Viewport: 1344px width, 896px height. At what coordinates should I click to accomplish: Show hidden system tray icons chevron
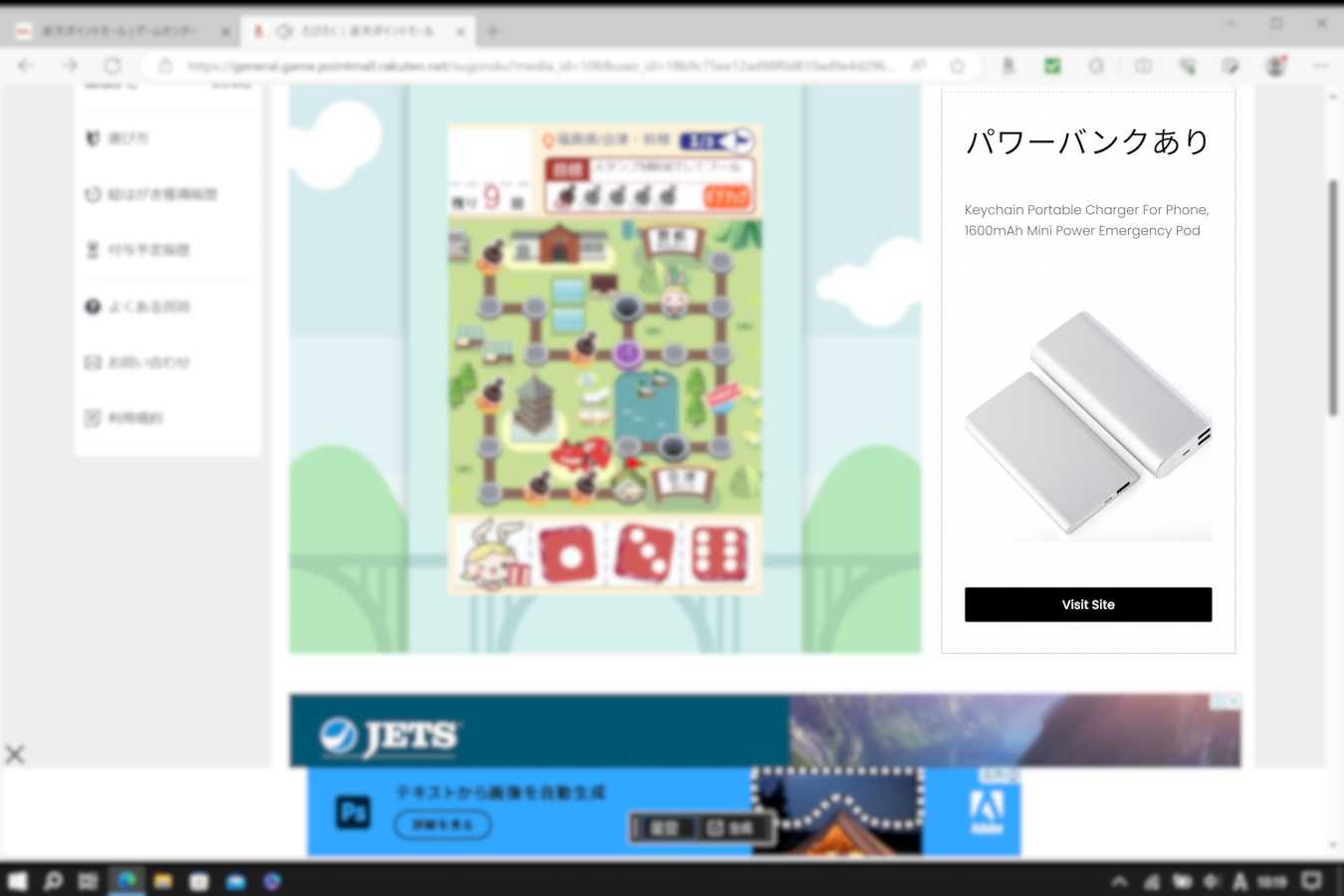pos(1119,881)
